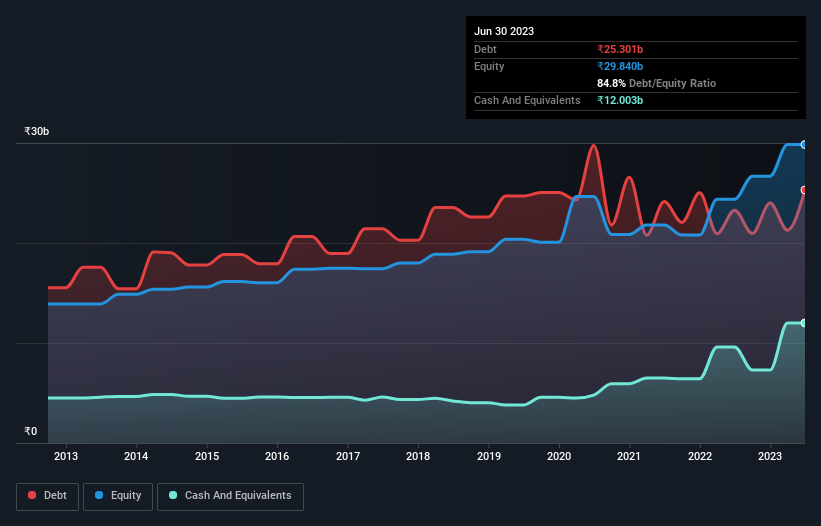Click the ₹12.003b cash value
This screenshot has width=821, height=526.
tap(620, 100)
